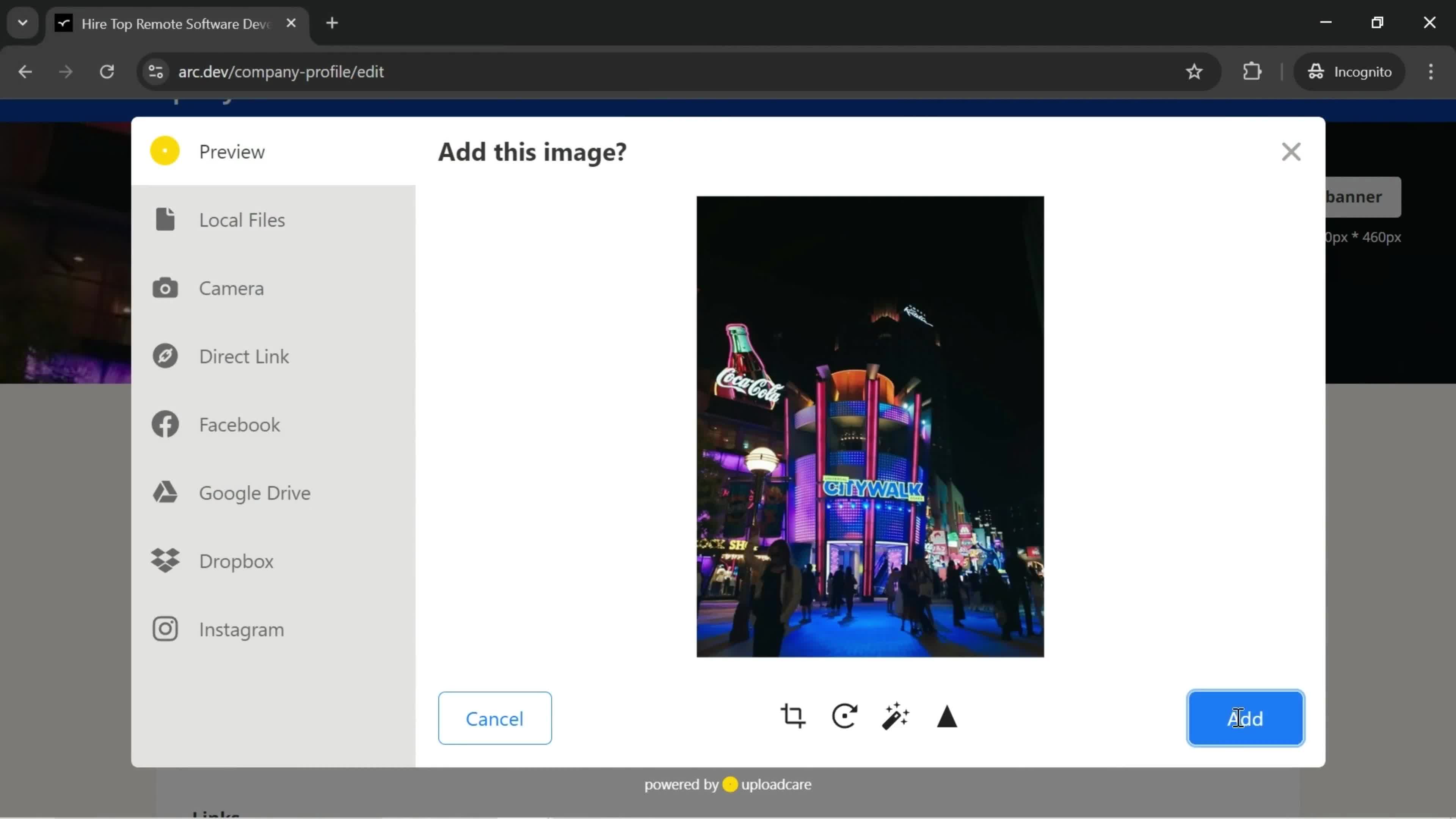1456x819 pixels.
Task: Select the refresh page button
Action: click(107, 71)
